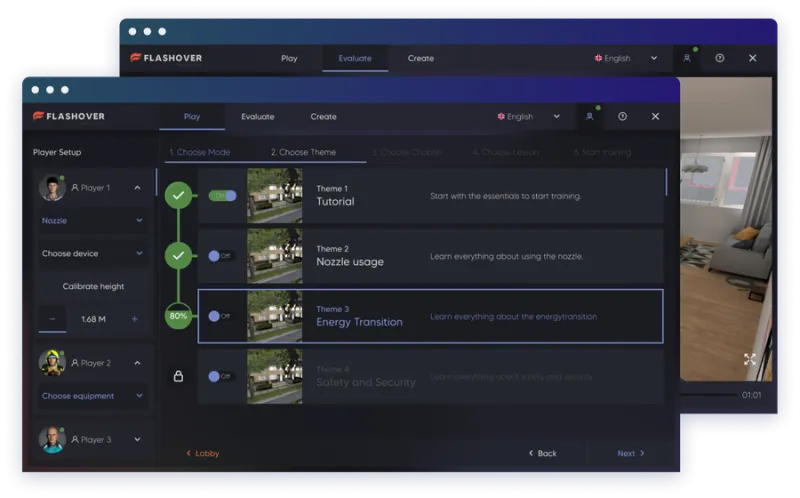Select the Theme 2 Nozzle usage title

click(x=350, y=262)
